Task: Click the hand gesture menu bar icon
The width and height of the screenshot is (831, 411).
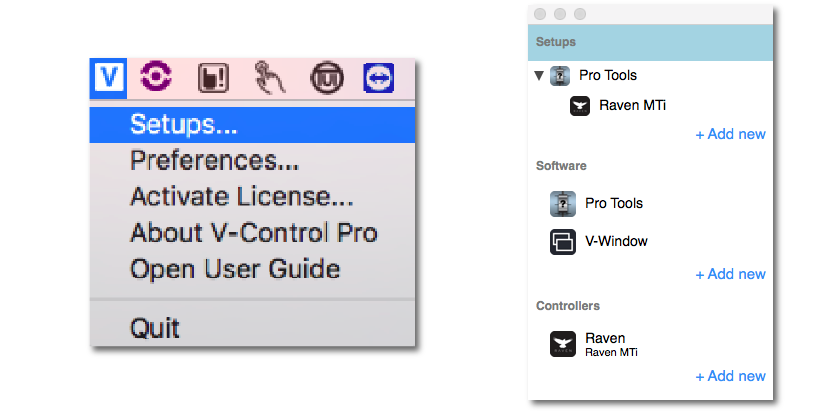Action: click(265, 77)
